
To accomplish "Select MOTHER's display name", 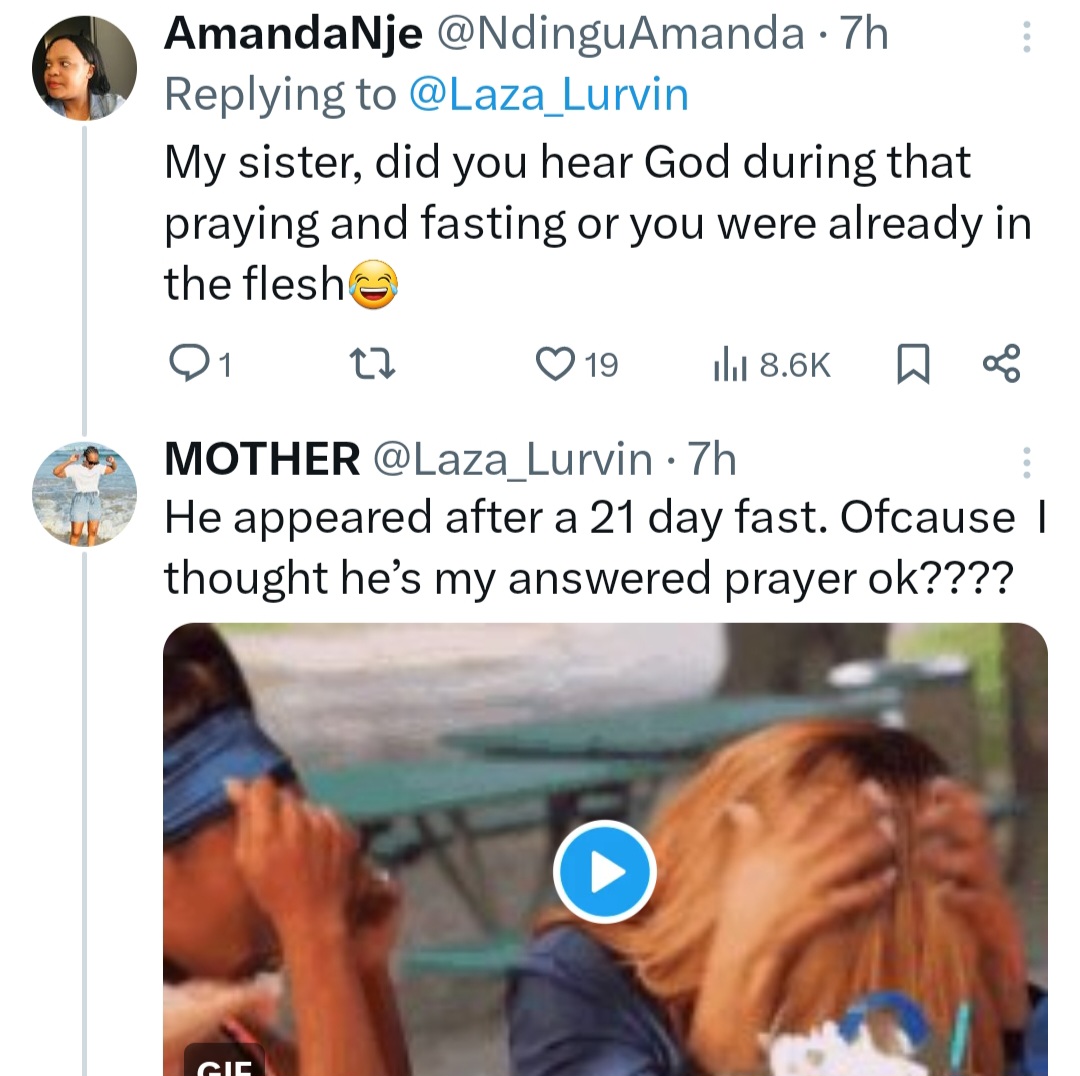I will (x=262, y=460).
